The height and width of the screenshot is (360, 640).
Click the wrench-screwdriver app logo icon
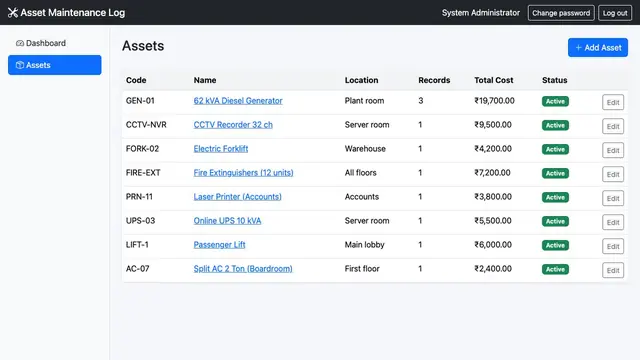pyautogui.click(x=13, y=13)
